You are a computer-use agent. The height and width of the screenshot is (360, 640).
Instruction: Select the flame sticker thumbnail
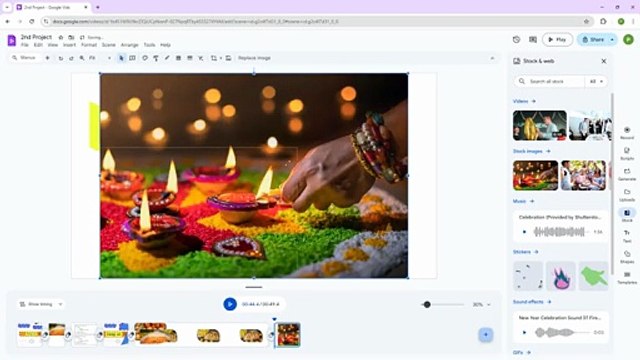[561, 277]
